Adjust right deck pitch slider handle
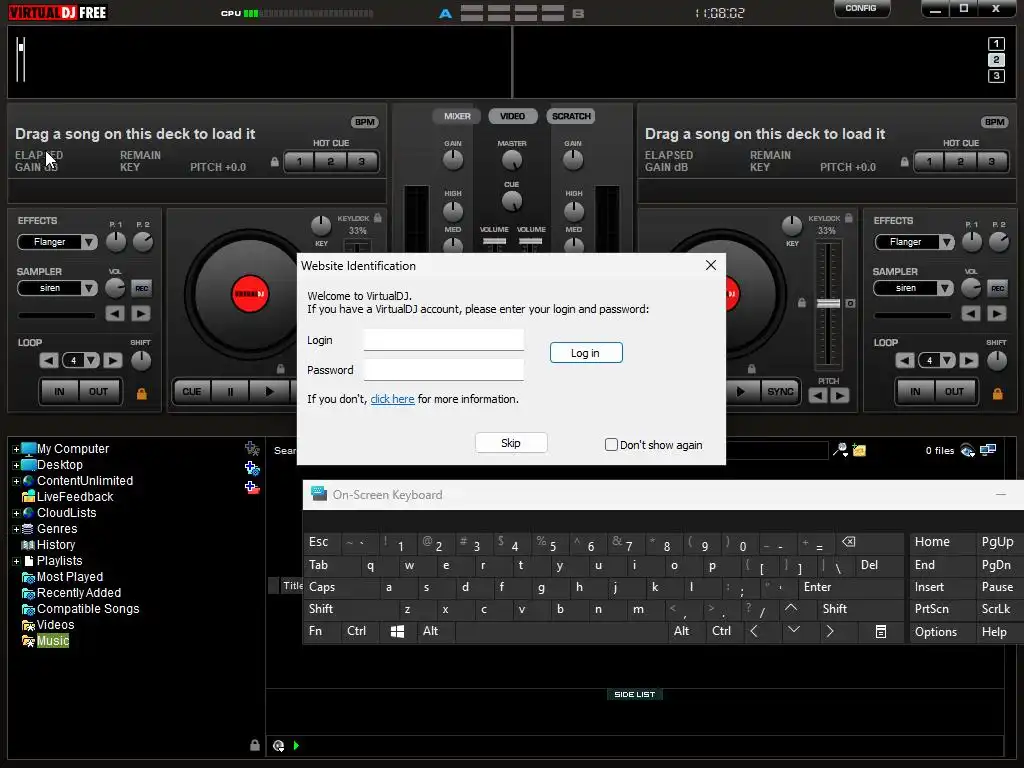Screen dimensions: 1024x768 click(828, 304)
